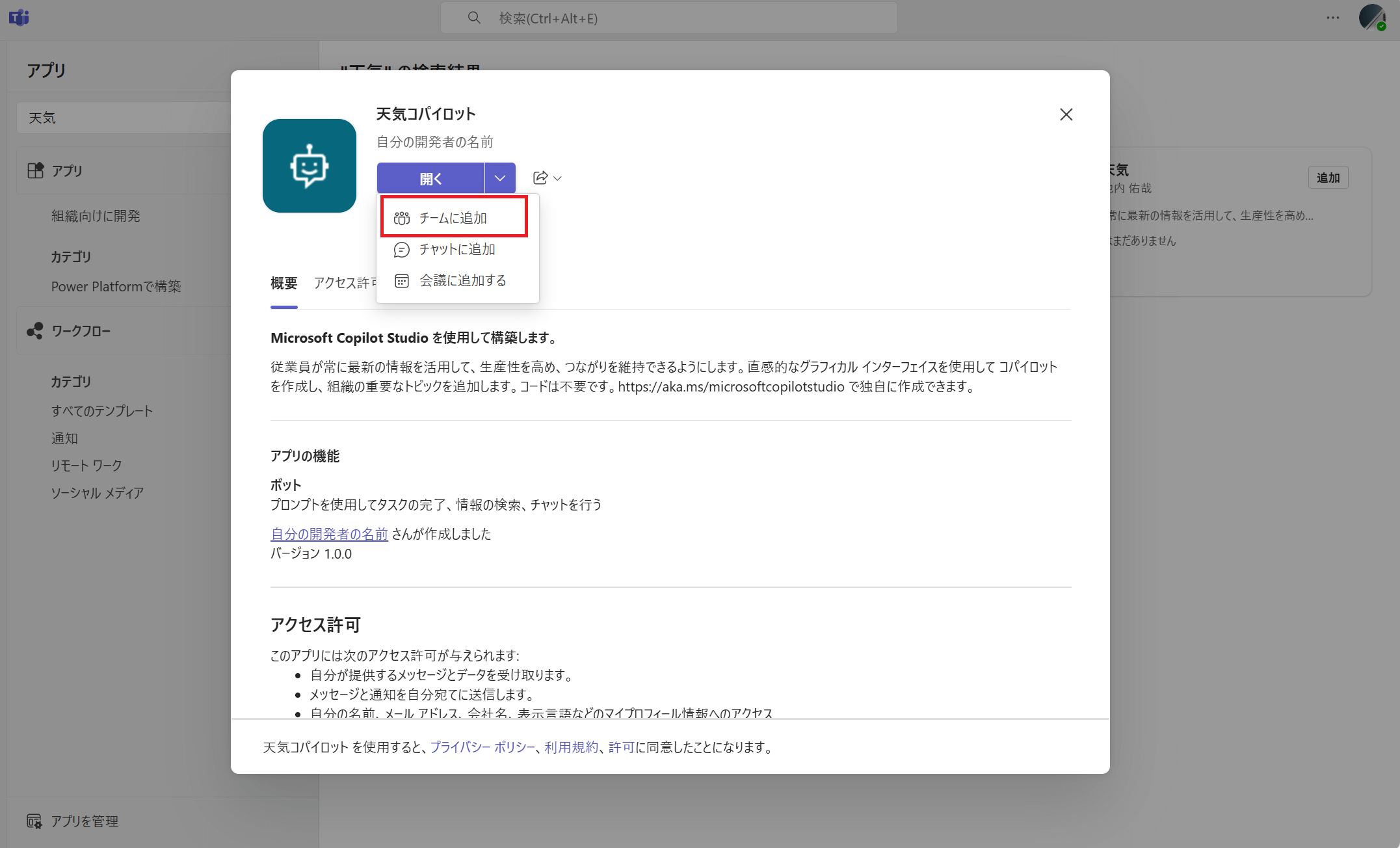The height and width of the screenshot is (848, 1400).
Task: Switch to the アクセス許可 tab
Action: click(345, 283)
